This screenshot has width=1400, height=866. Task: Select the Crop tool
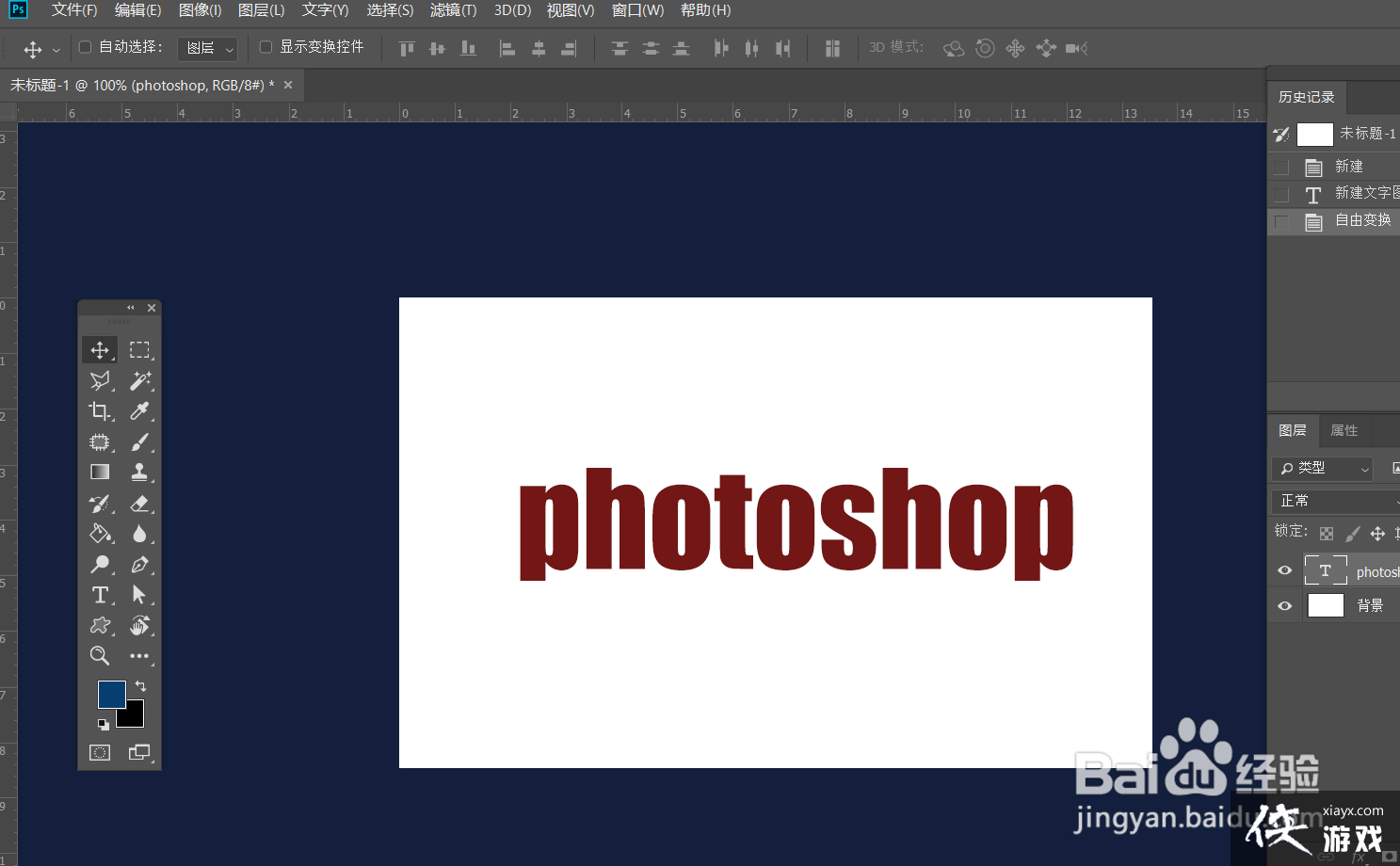(x=100, y=411)
